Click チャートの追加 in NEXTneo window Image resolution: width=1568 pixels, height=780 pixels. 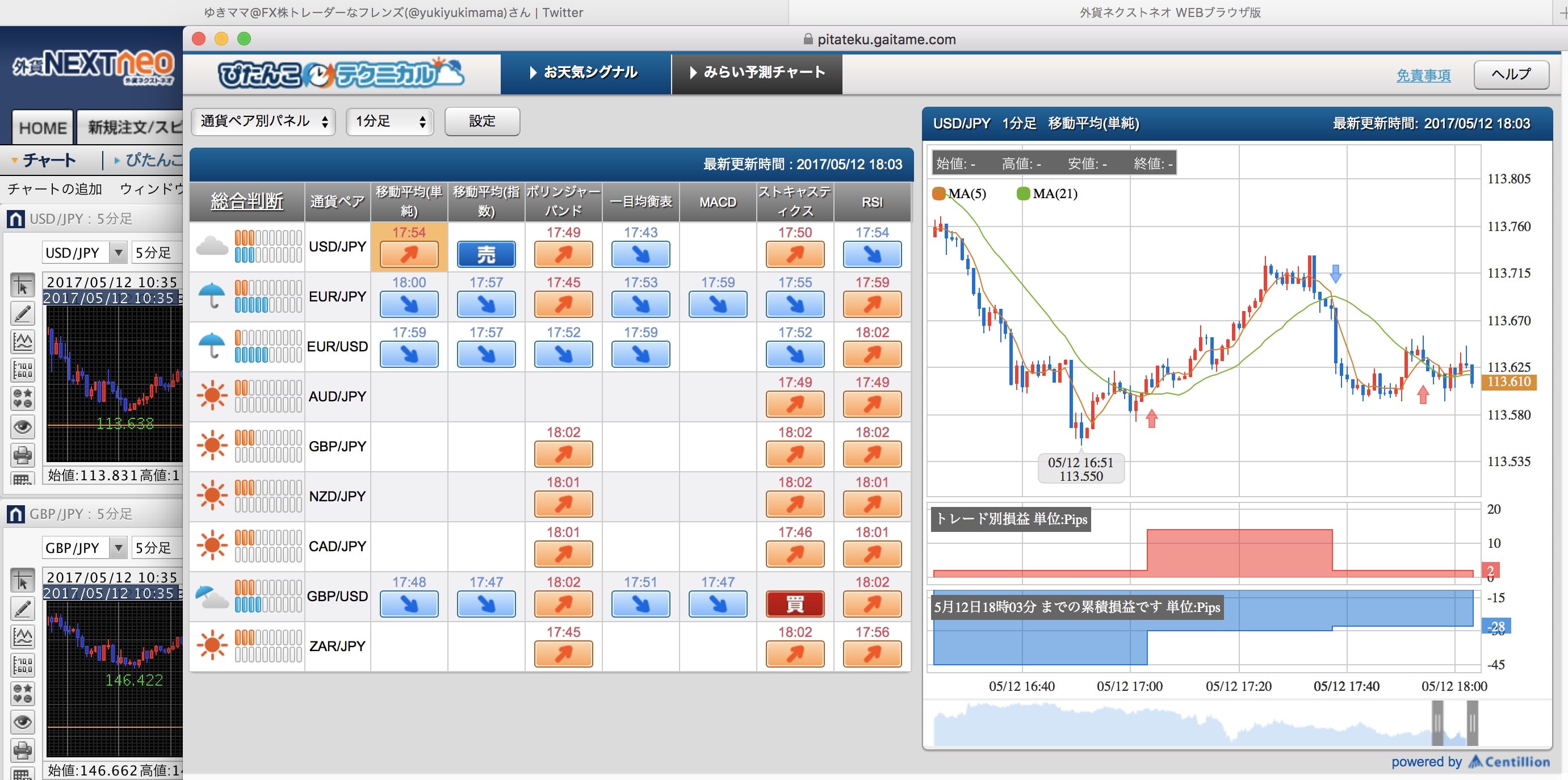(54, 189)
